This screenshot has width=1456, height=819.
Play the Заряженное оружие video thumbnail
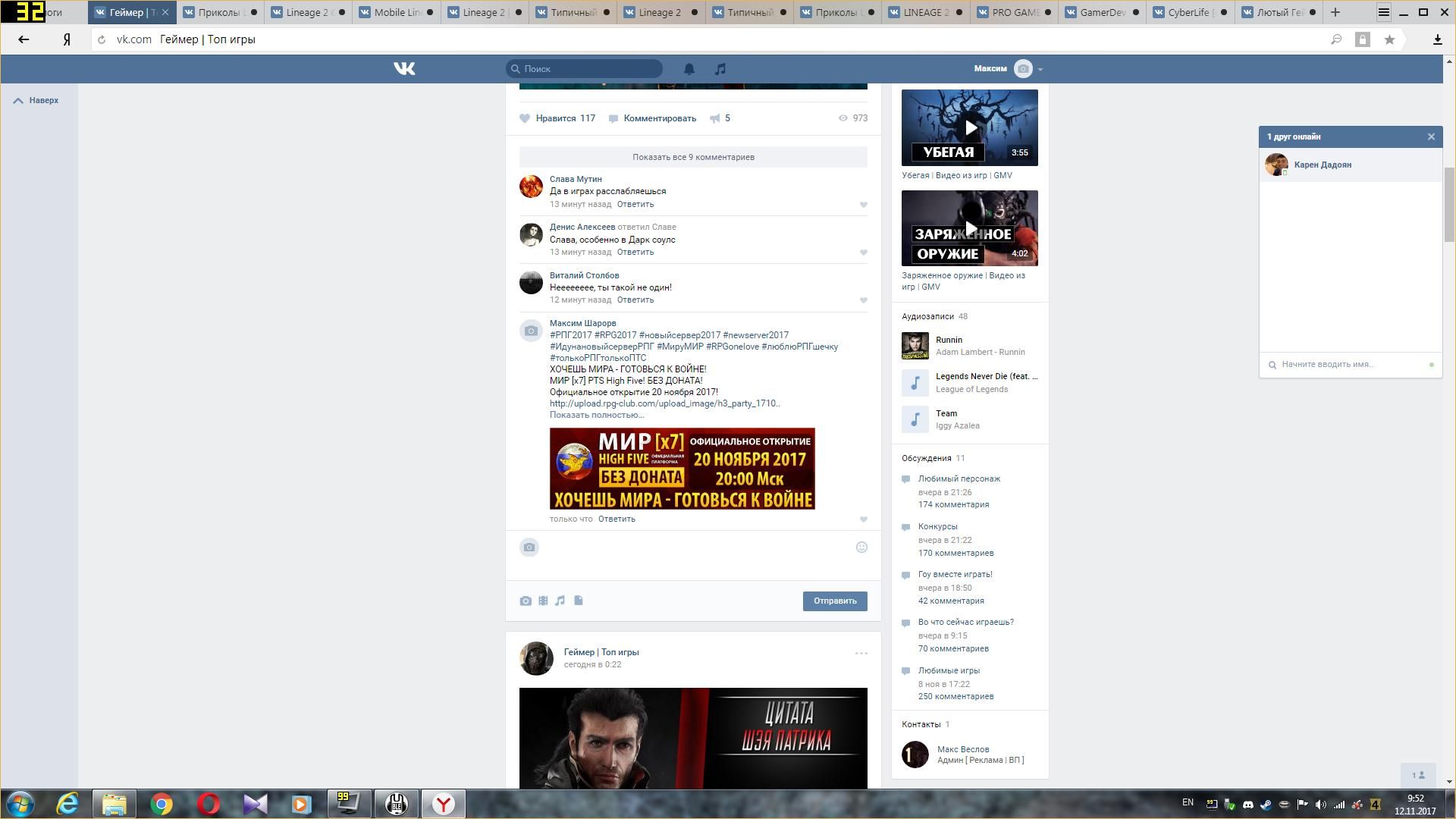[x=969, y=228]
